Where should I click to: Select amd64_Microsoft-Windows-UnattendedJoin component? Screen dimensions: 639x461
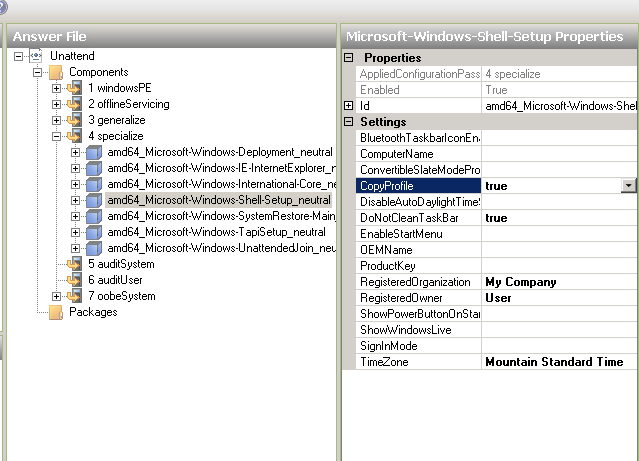coord(220,248)
